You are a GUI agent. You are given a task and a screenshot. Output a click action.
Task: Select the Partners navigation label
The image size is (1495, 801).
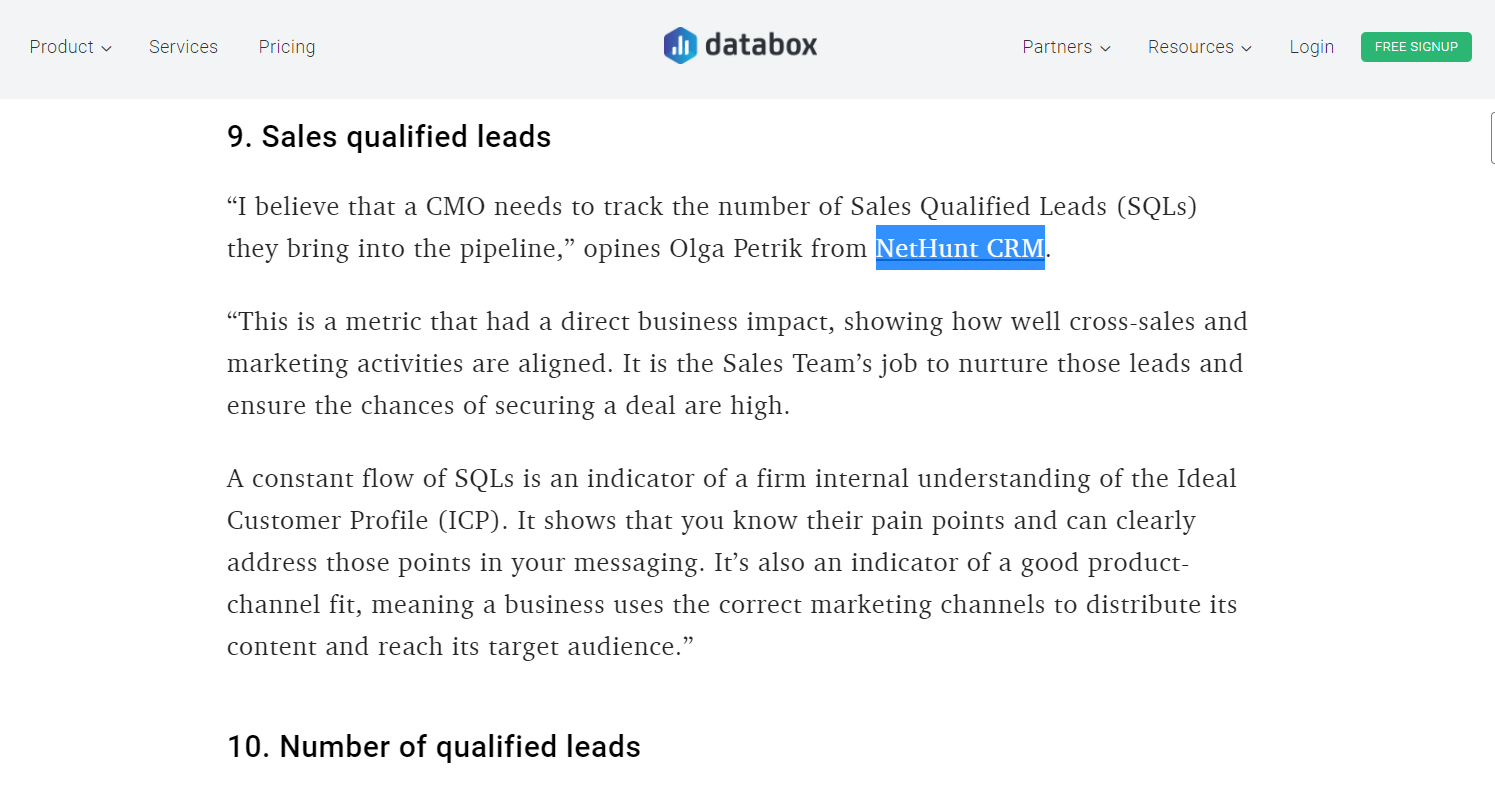click(x=1057, y=47)
